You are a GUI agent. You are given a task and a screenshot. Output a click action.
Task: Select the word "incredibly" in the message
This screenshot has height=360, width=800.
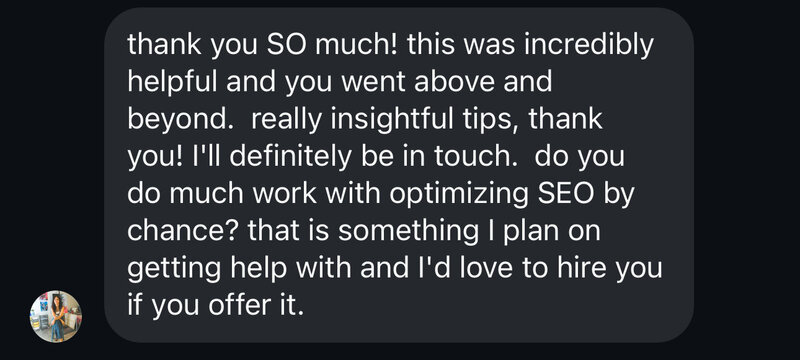tap(589, 45)
